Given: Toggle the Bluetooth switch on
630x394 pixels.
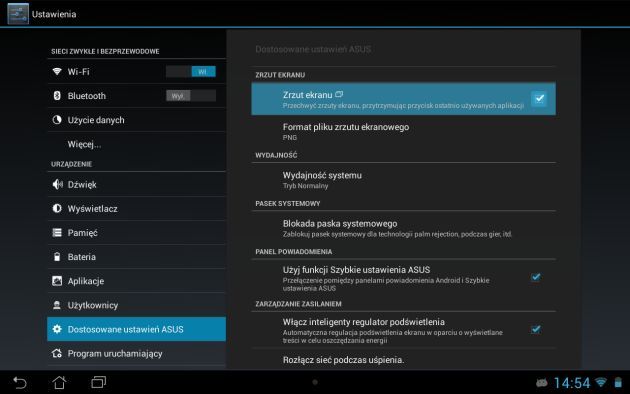Looking at the screenshot, I should (191, 96).
